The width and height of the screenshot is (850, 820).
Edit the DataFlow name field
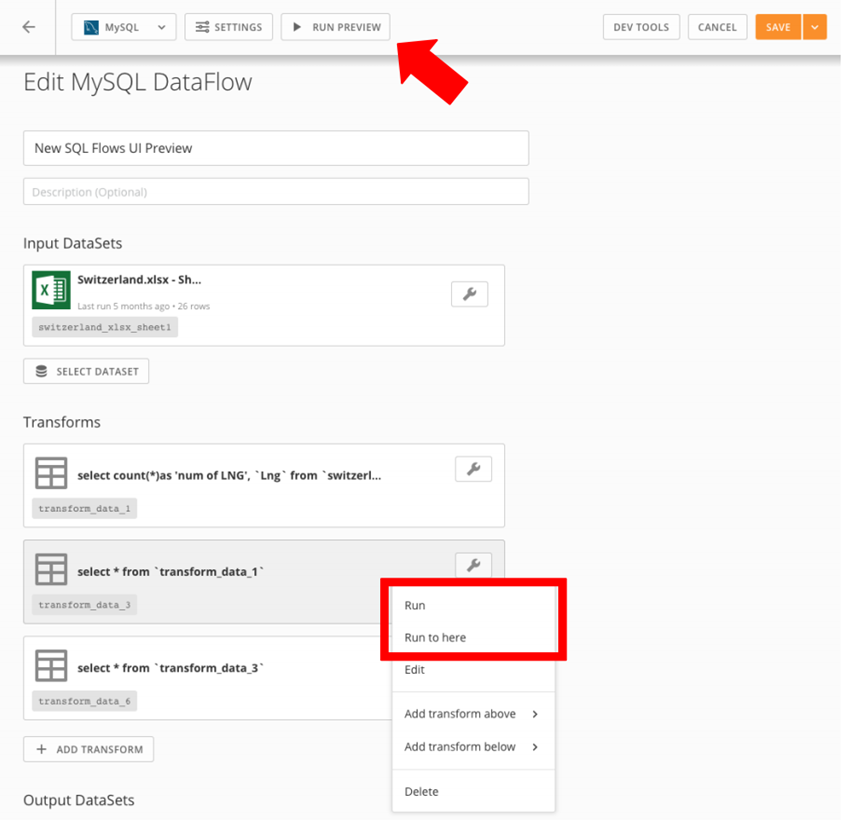pyautogui.click(x=275, y=148)
